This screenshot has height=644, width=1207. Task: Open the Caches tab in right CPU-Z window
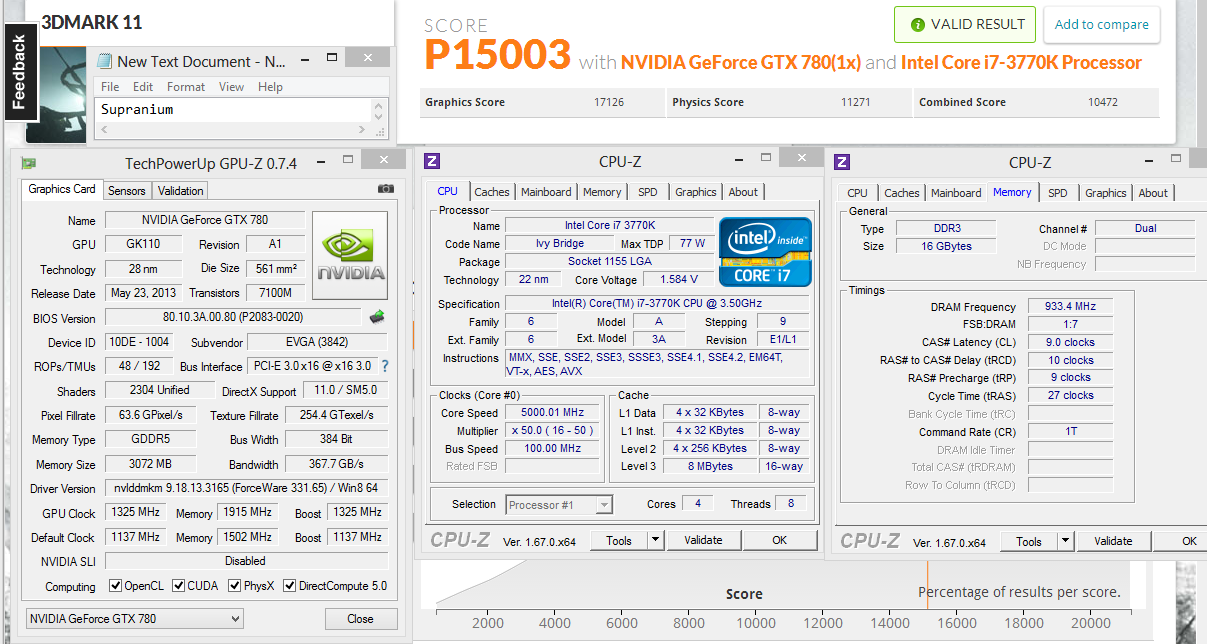tap(902, 193)
